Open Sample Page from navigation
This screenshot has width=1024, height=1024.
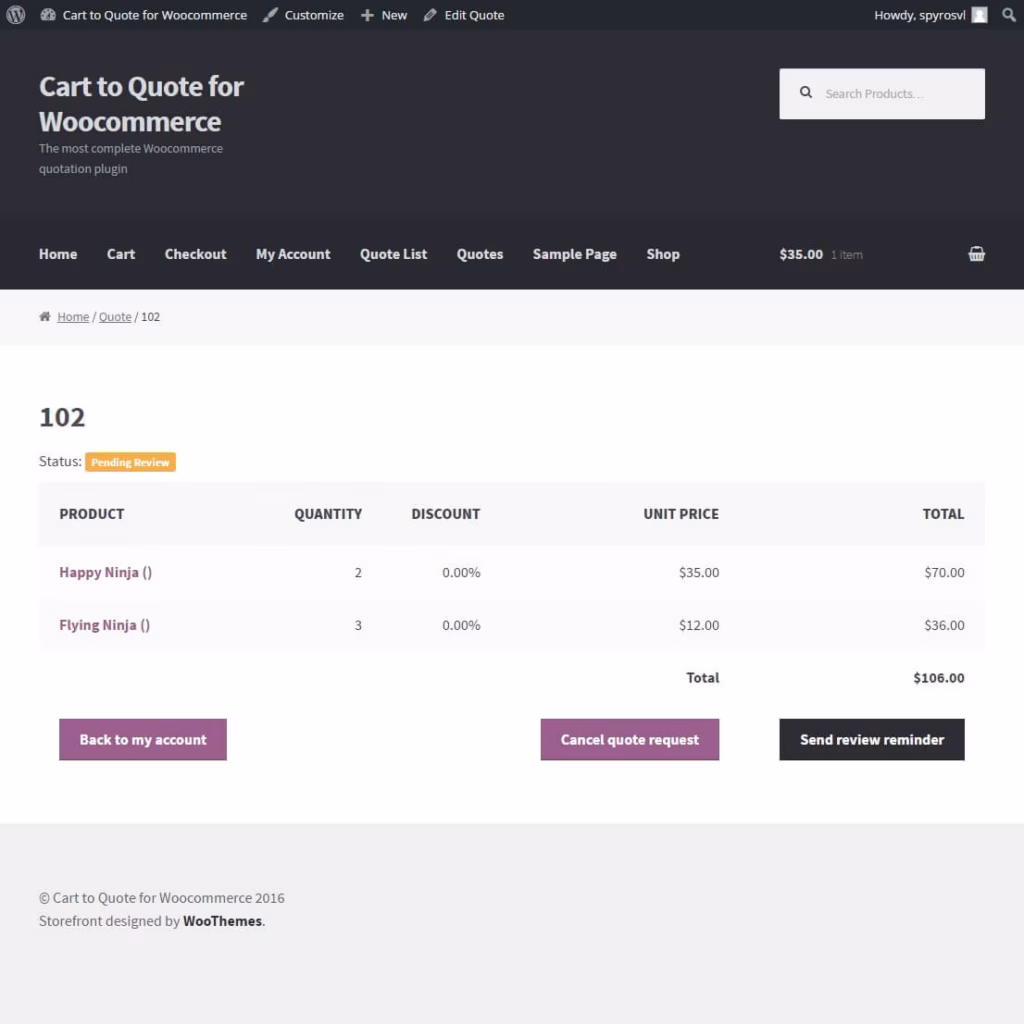[575, 254]
